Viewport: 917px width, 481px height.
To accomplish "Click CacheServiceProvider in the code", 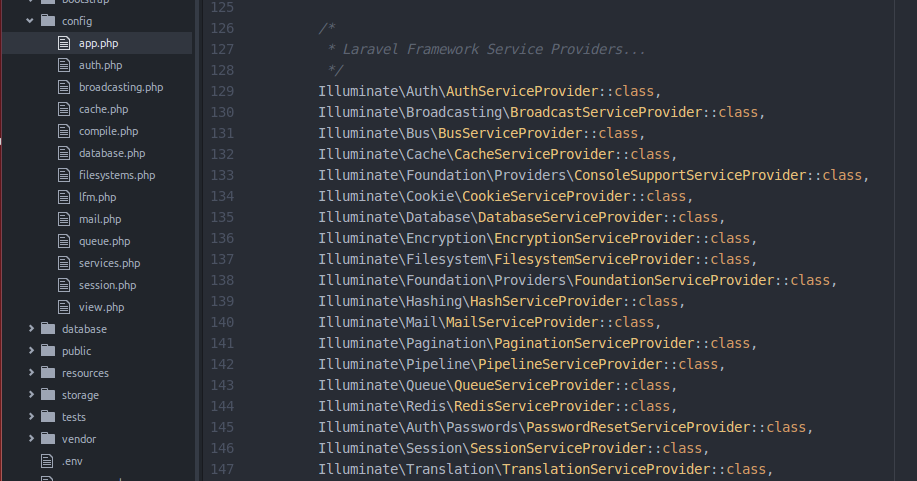I will point(534,154).
